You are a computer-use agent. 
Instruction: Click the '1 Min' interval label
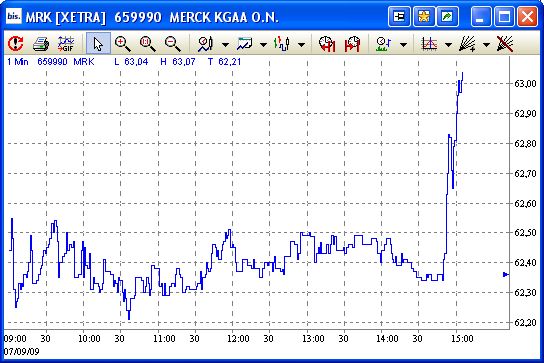[x=18, y=62]
